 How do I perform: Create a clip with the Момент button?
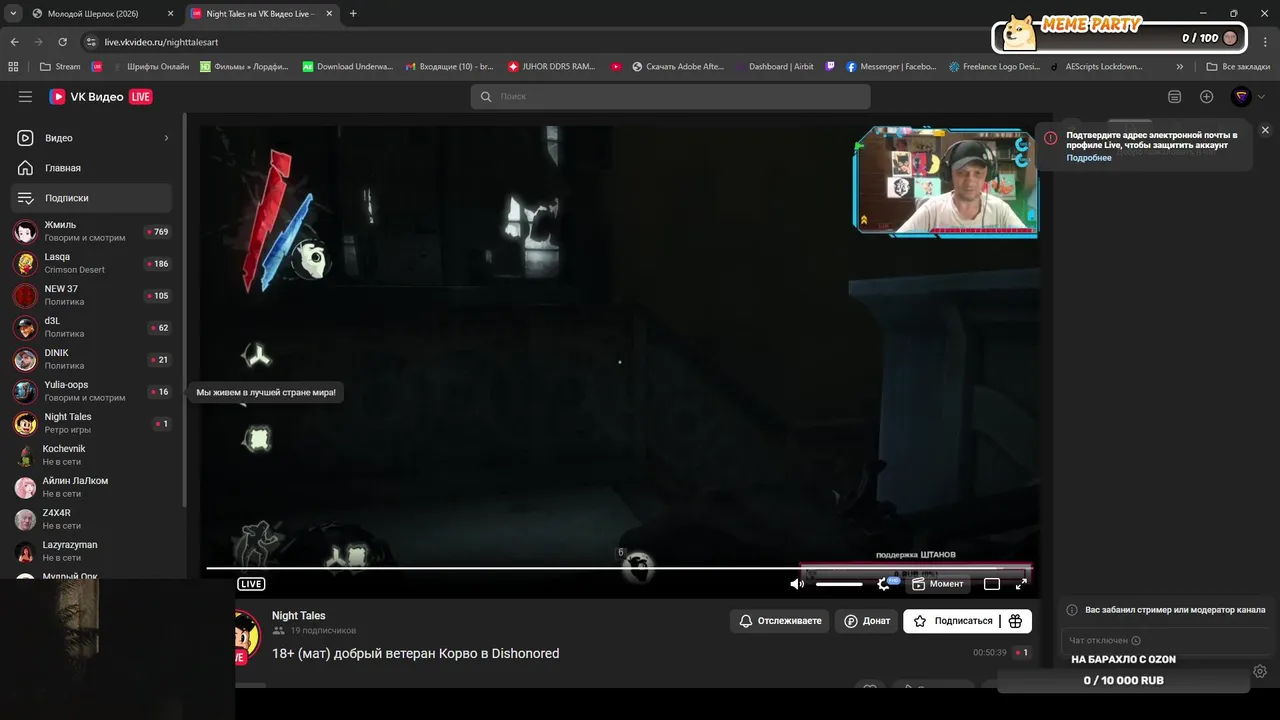[x=938, y=584]
